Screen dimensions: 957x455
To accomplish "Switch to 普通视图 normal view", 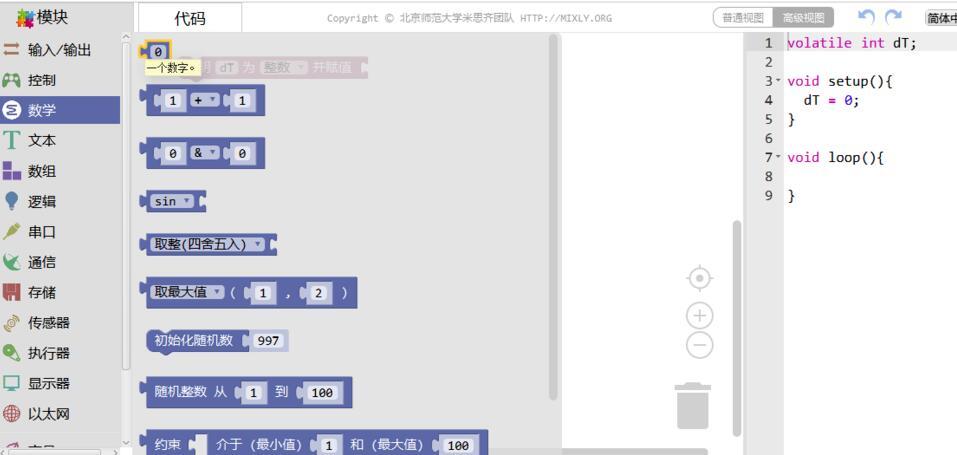I will (x=743, y=18).
